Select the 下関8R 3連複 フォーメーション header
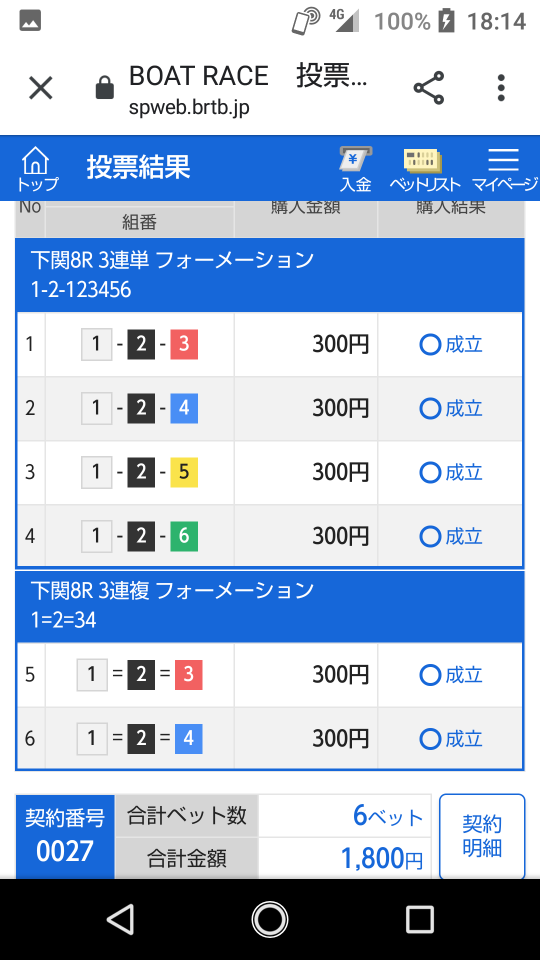The width and height of the screenshot is (540, 960). coord(270,606)
